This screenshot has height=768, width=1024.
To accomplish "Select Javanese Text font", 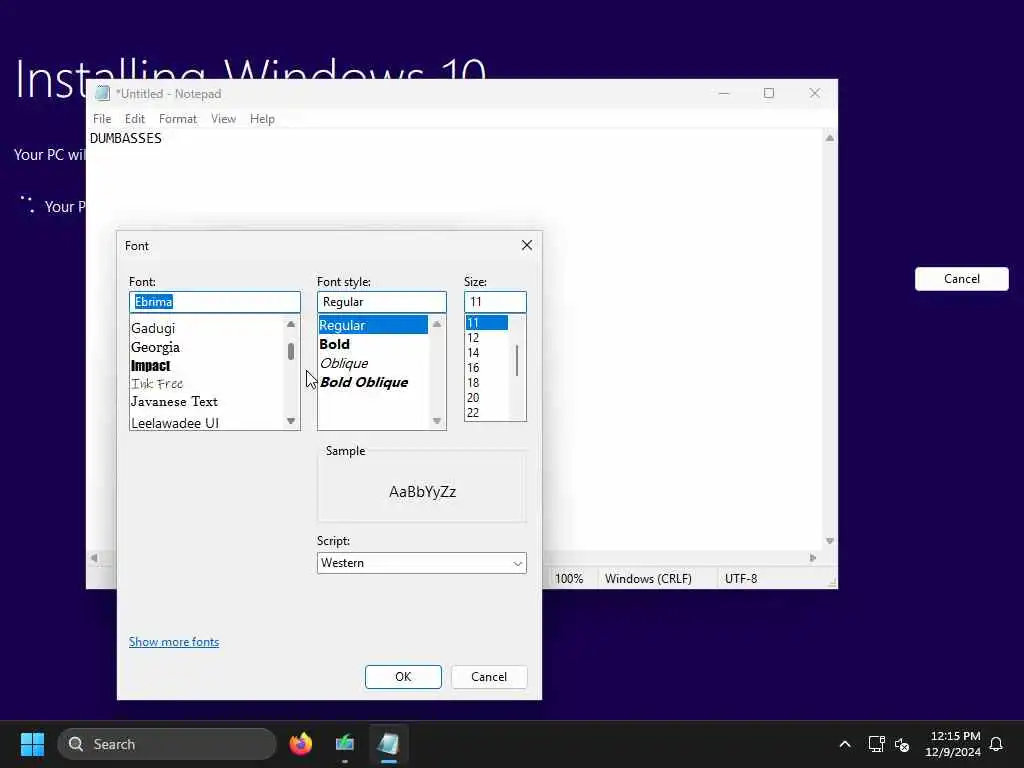I will 174,402.
